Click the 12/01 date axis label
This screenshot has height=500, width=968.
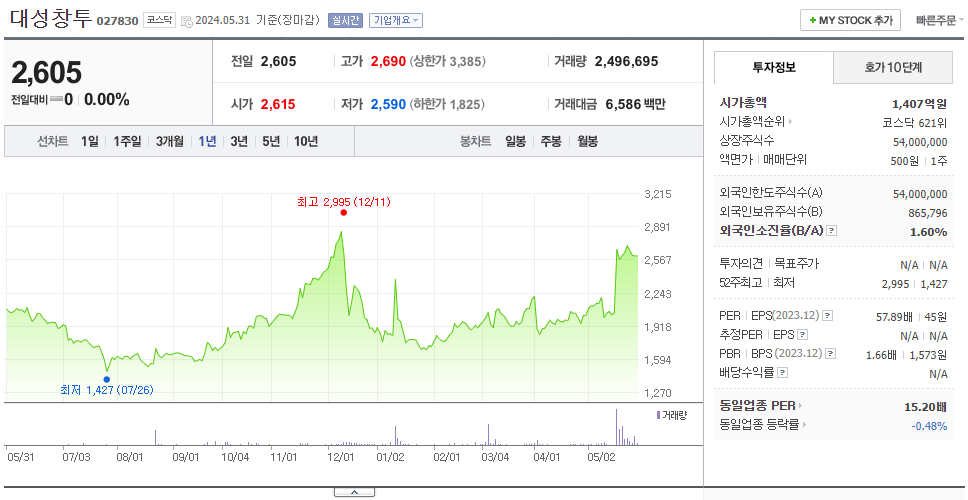coord(341,457)
